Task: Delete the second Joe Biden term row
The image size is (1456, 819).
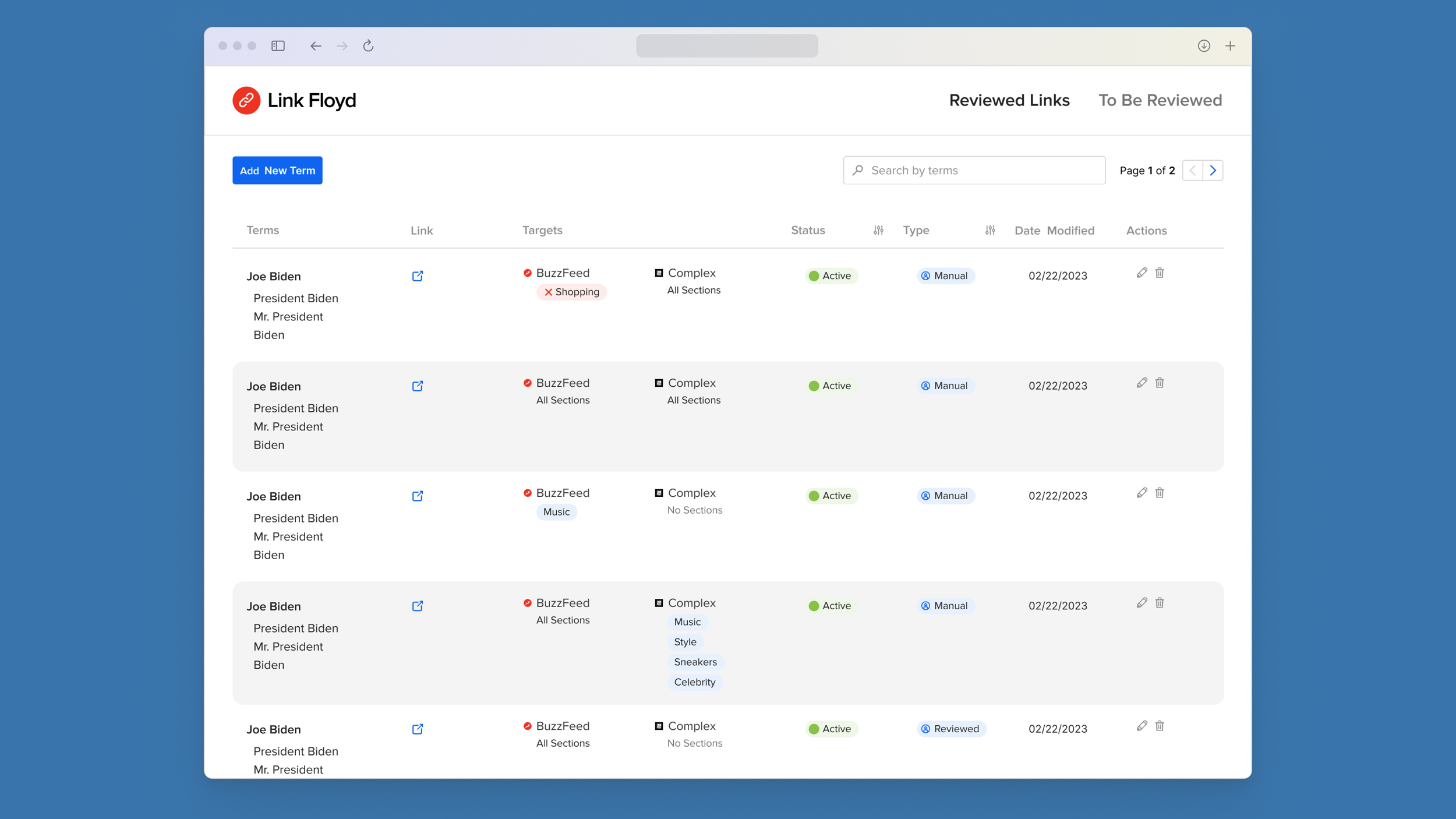Action: 1159,383
